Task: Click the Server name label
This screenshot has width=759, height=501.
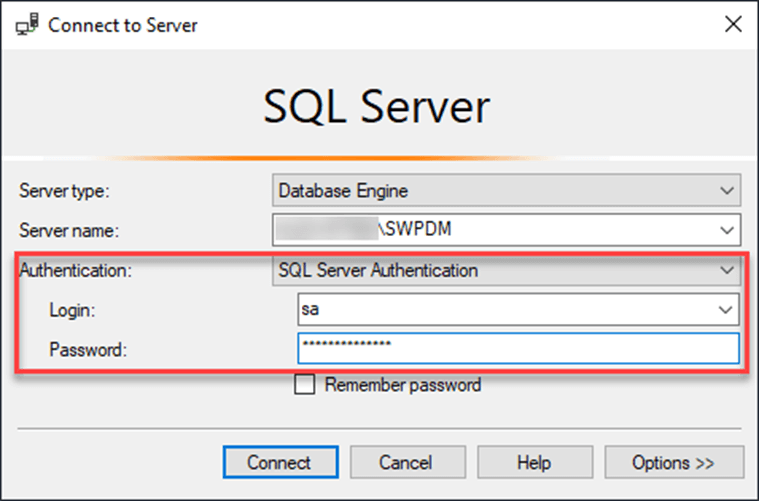Action: point(69,230)
